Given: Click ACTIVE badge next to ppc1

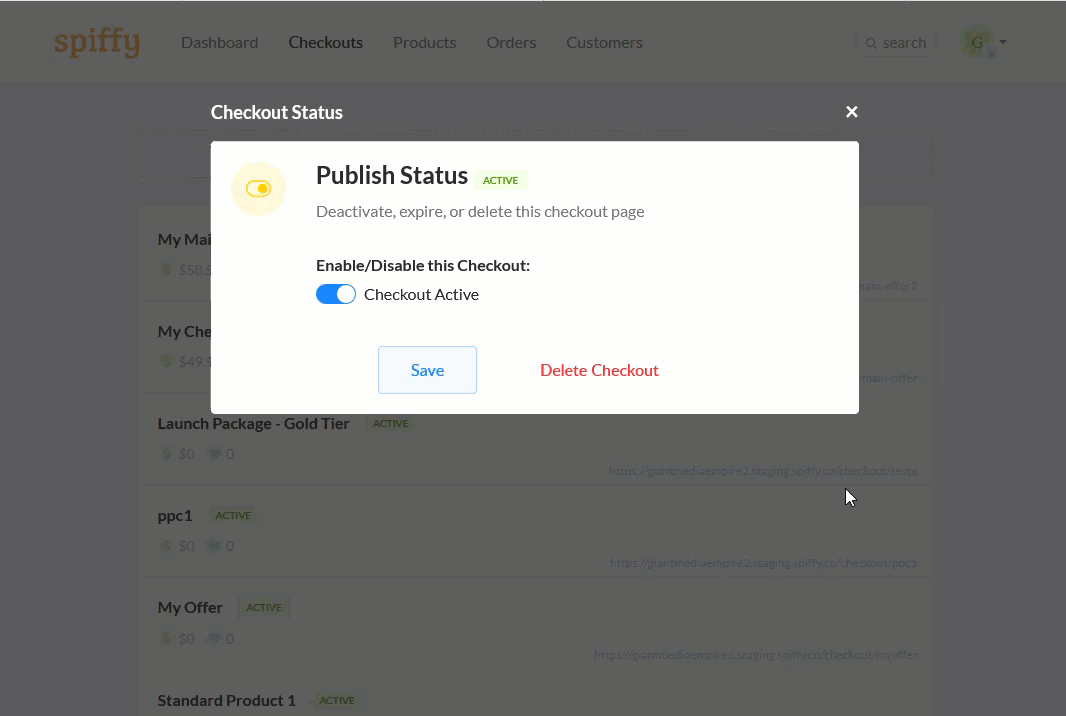Looking at the screenshot, I should pyautogui.click(x=233, y=515).
